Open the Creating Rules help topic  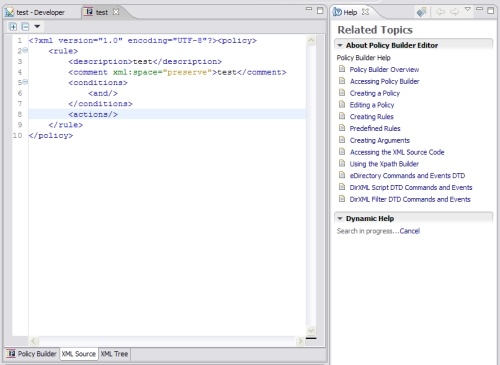372,117
